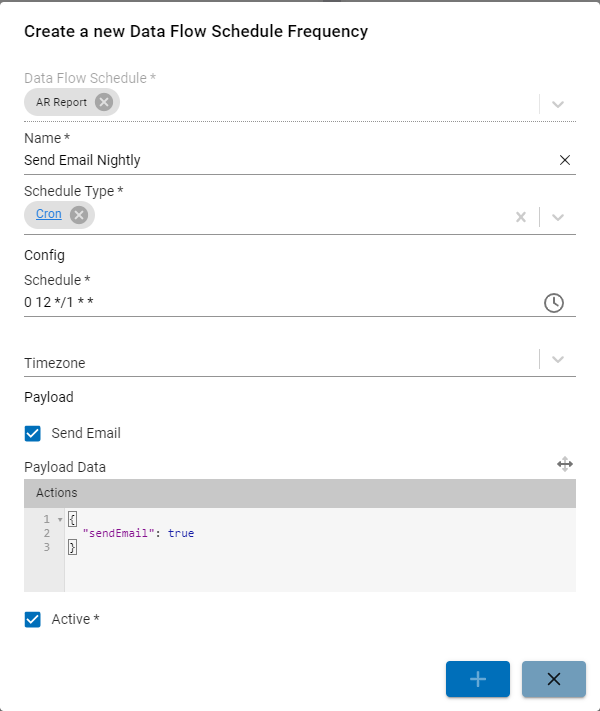
Task: Open the Actions menu in the editor
Action: [57, 493]
